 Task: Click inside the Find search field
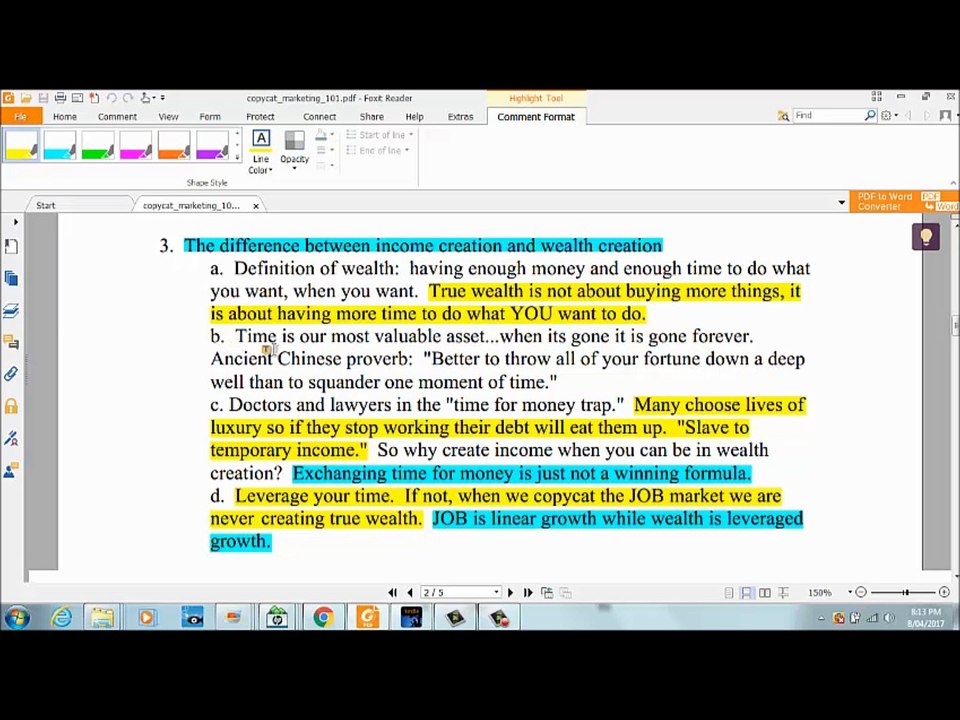click(x=829, y=115)
